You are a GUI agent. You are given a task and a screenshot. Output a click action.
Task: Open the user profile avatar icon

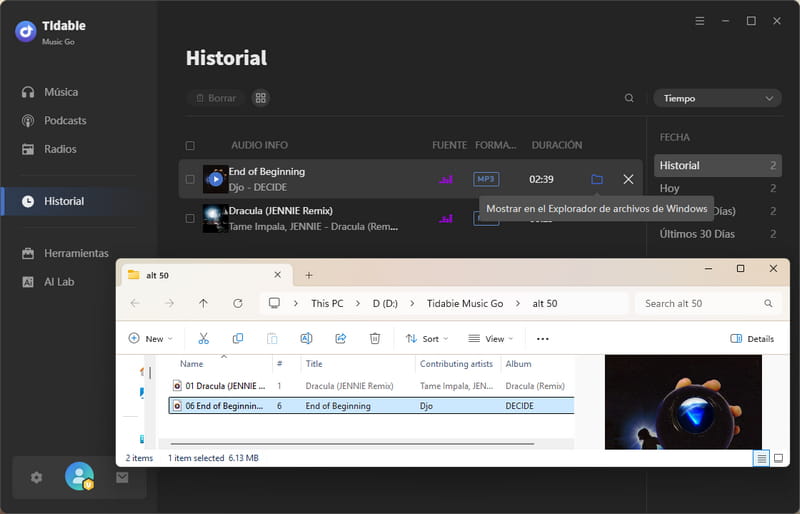79,477
